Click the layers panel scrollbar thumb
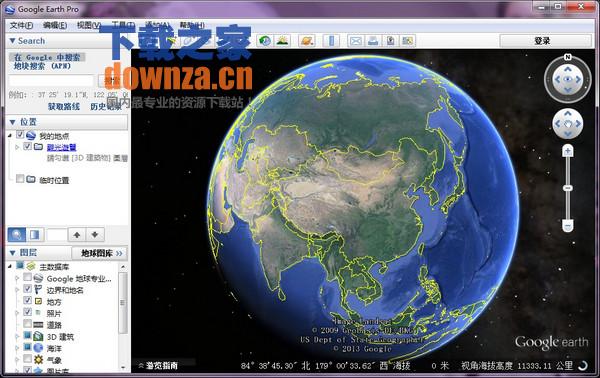The width and height of the screenshot is (600, 378). click(123, 303)
